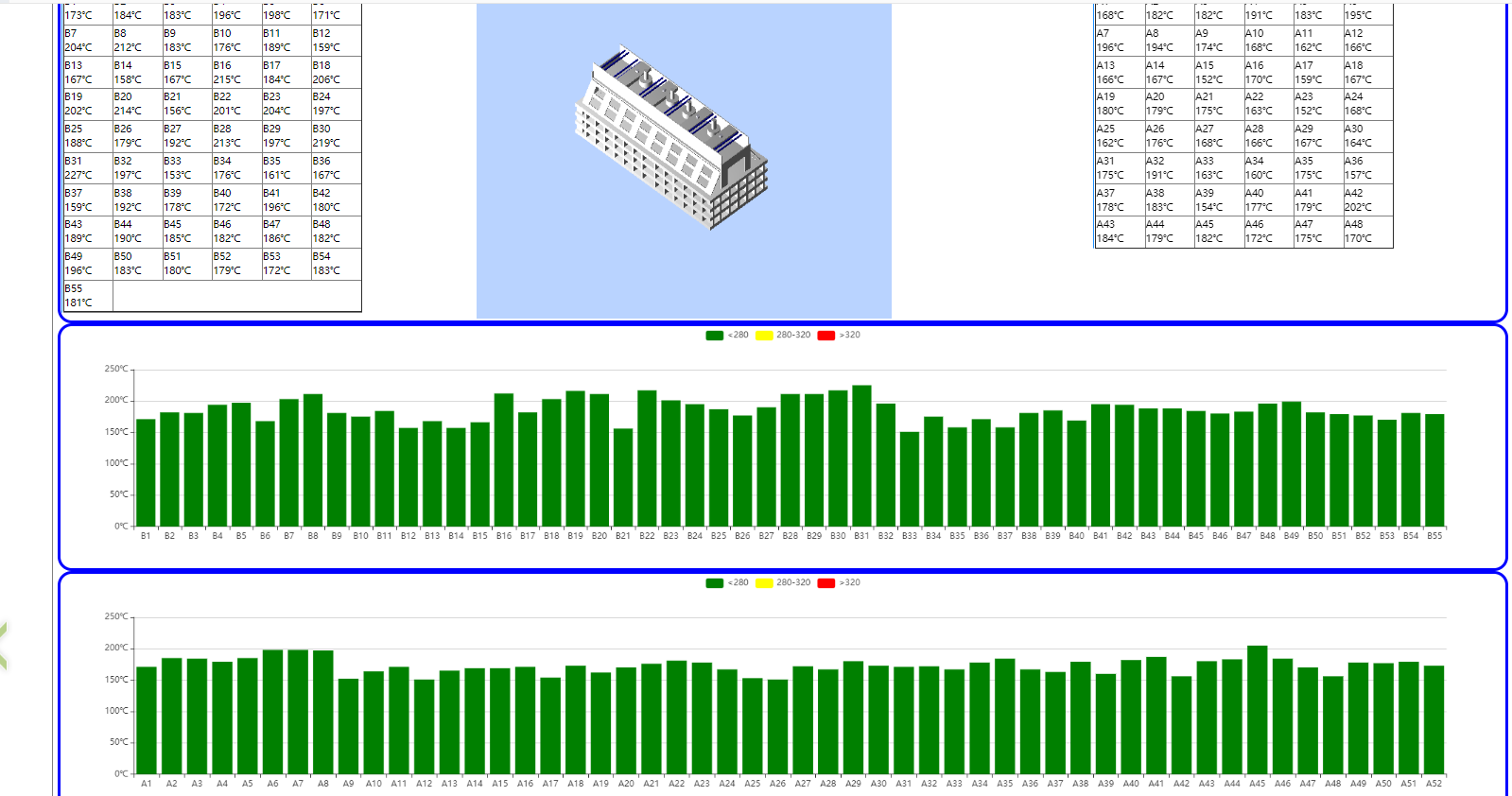Click yellow 280-320 legend swatch in A chart

(764, 583)
